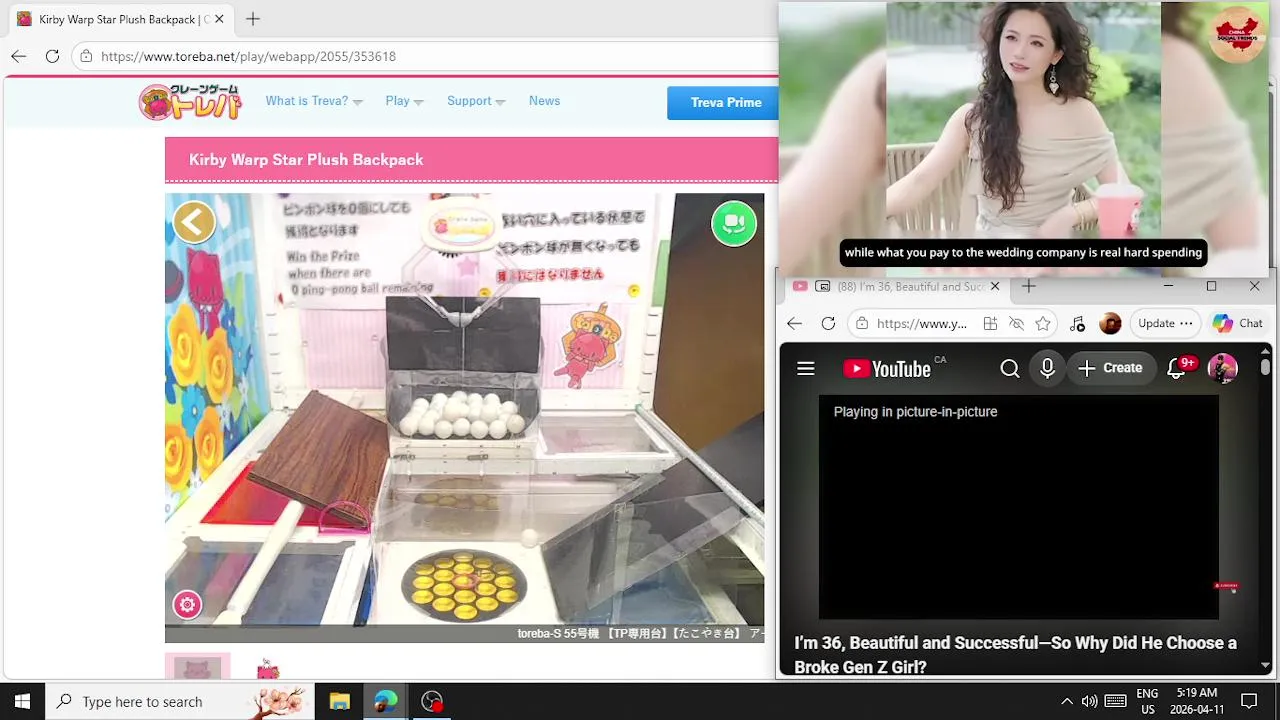The width and height of the screenshot is (1280, 720).
Task: Open YouTube notifications bell
Action: coord(1177,369)
